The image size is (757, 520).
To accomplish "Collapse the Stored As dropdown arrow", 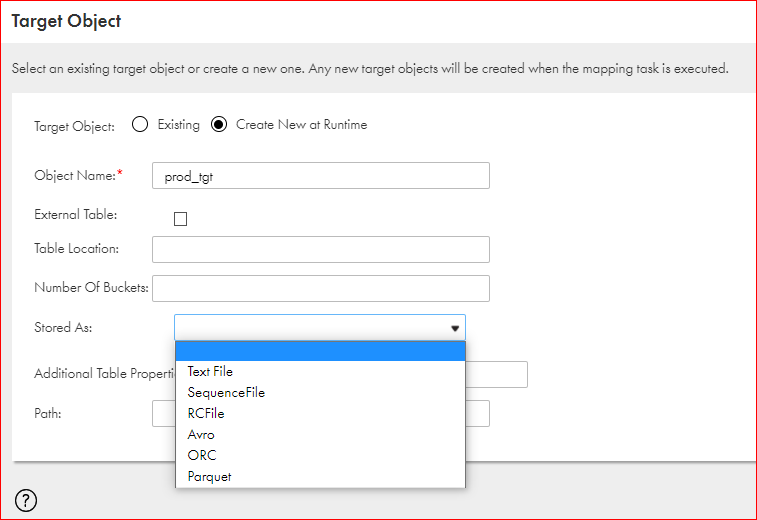I will pos(455,328).
